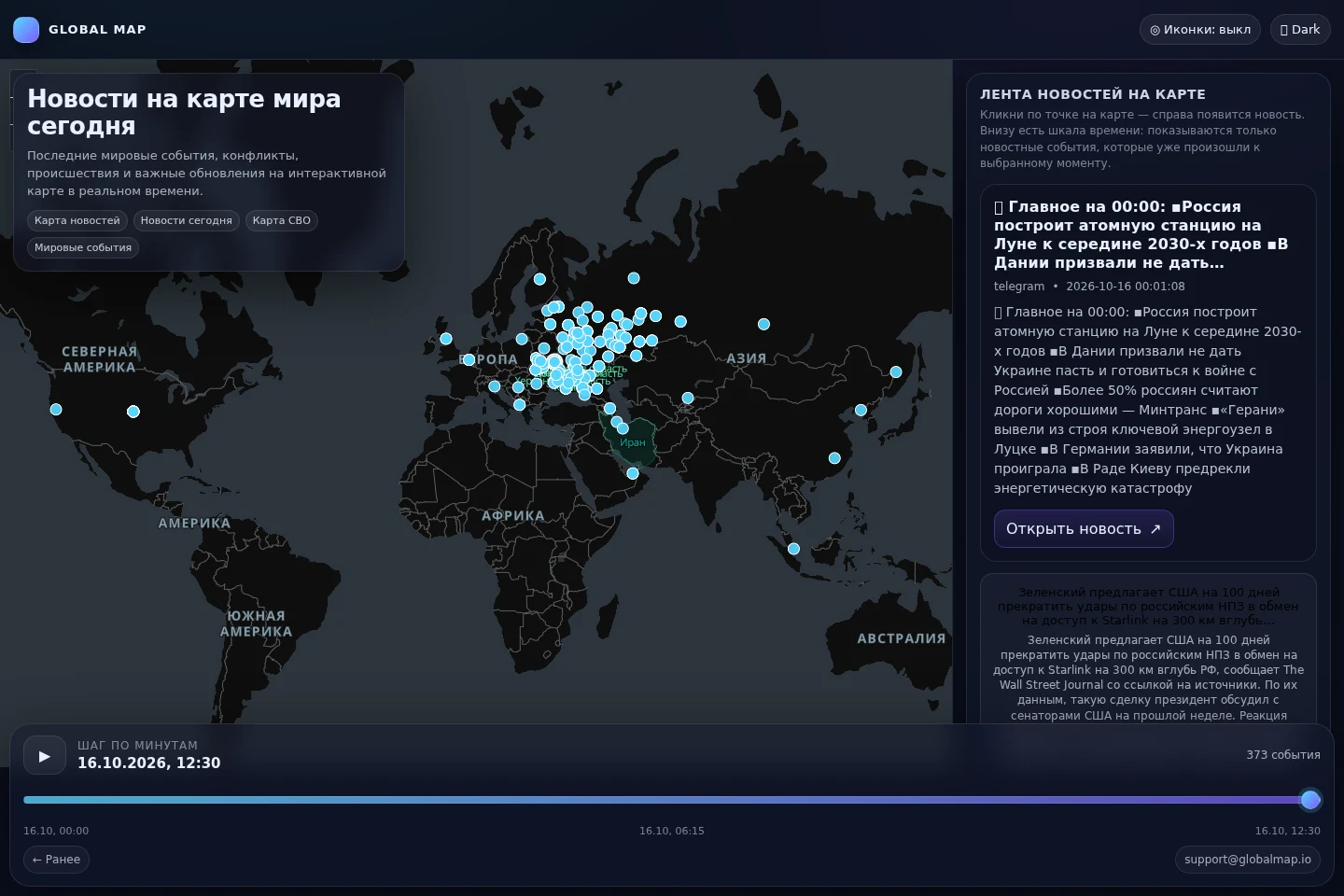Click the АЗИЯ continent label
This screenshot has width=1344, height=896.
(x=747, y=358)
